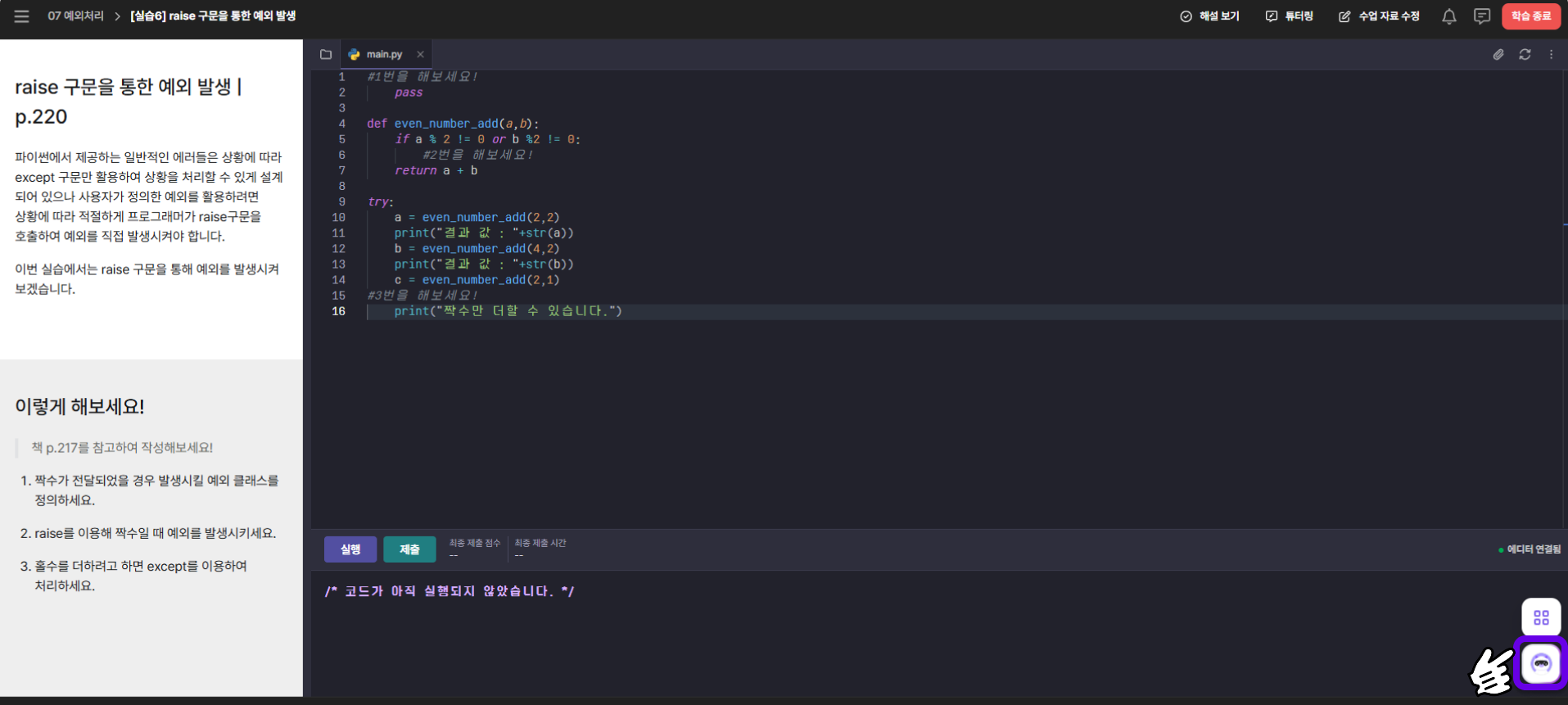Run the code with 실행 button
This screenshot has height=705, width=1568.
click(350, 549)
